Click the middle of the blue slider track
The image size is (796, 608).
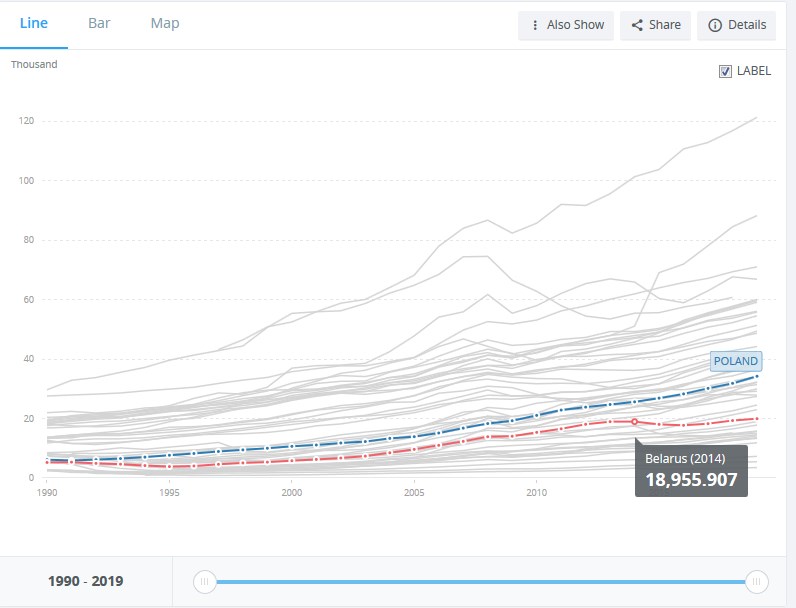[480, 581]
